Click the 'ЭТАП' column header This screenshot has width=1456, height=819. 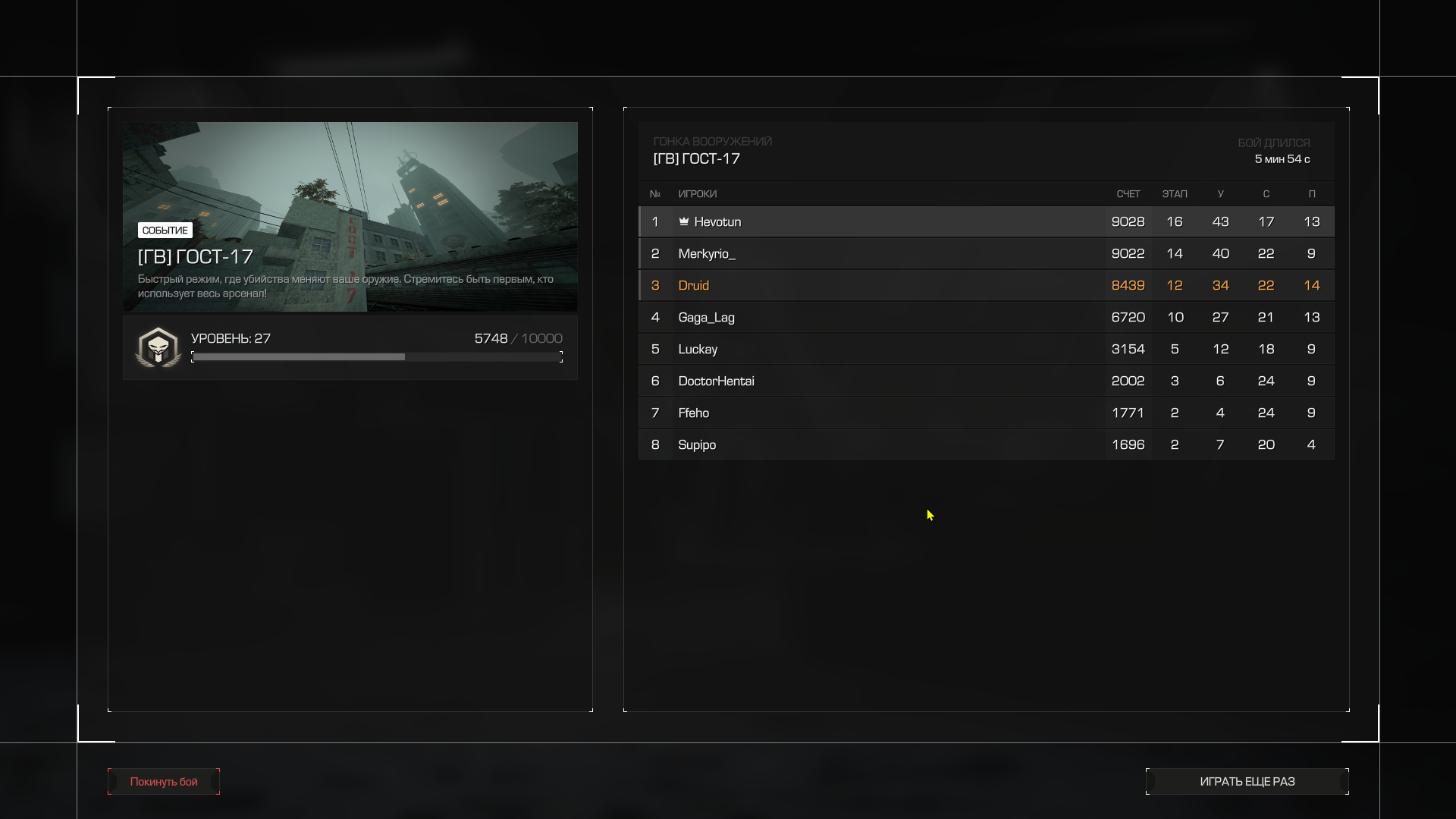pos(1175,194)
